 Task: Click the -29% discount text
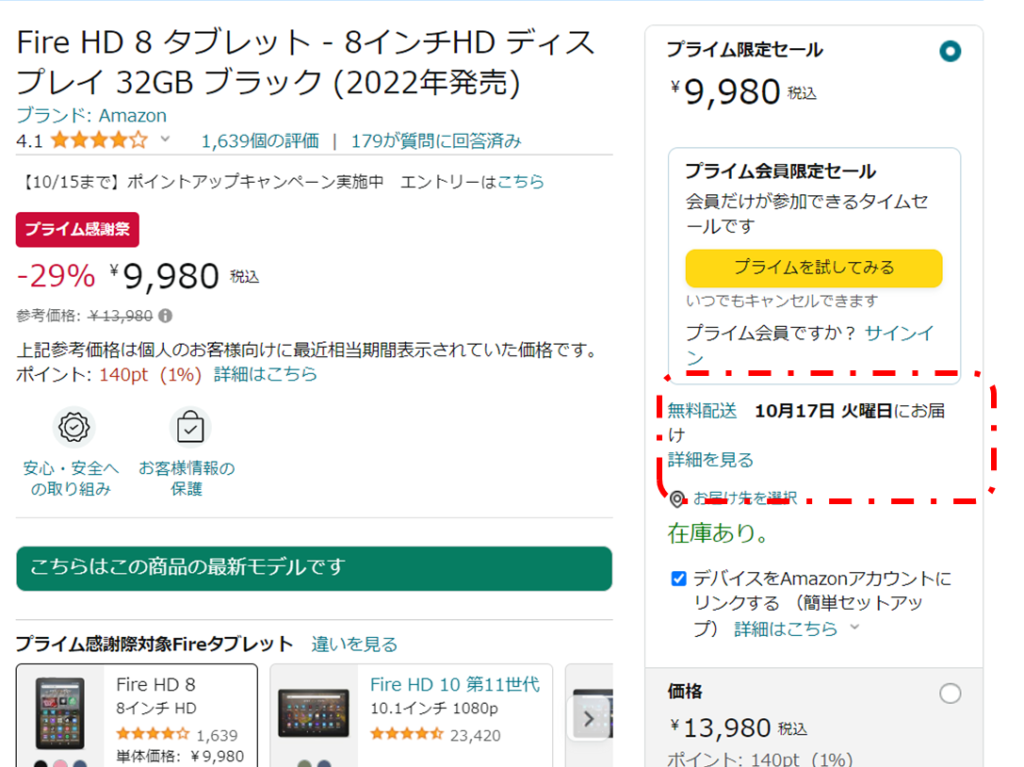pyautogui.click(x=56, y=276)
